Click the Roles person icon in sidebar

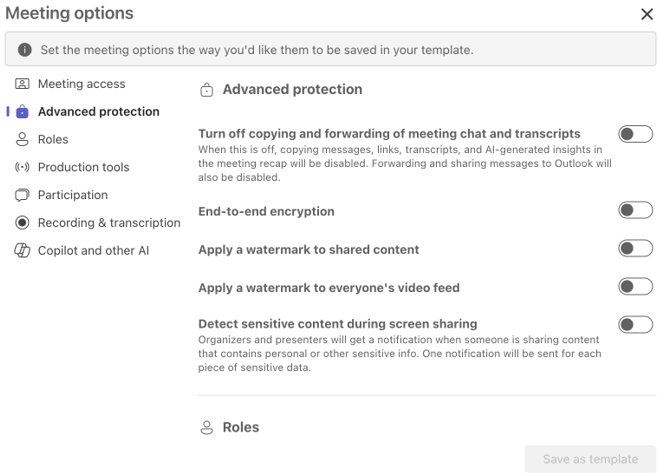pyautogui.click(x=22, y=140)
